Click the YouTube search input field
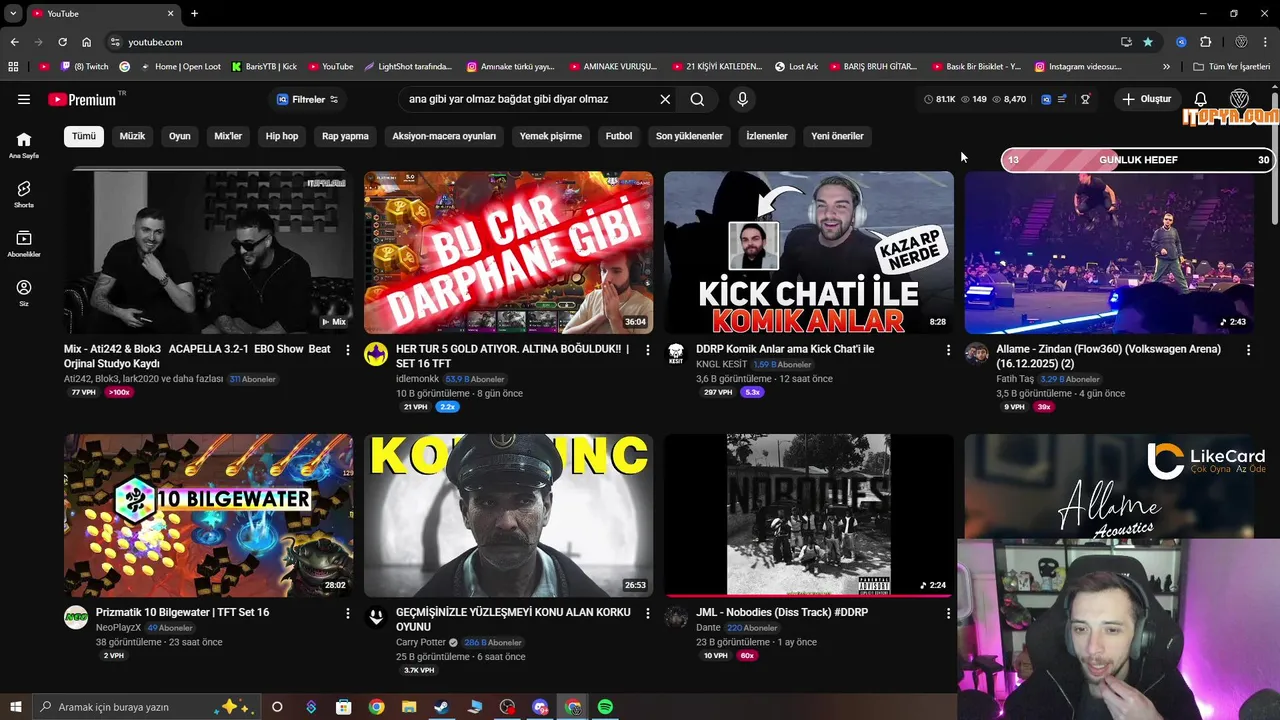The height and width of the screenshot is (720, 1280). click(x=530, y=99)
